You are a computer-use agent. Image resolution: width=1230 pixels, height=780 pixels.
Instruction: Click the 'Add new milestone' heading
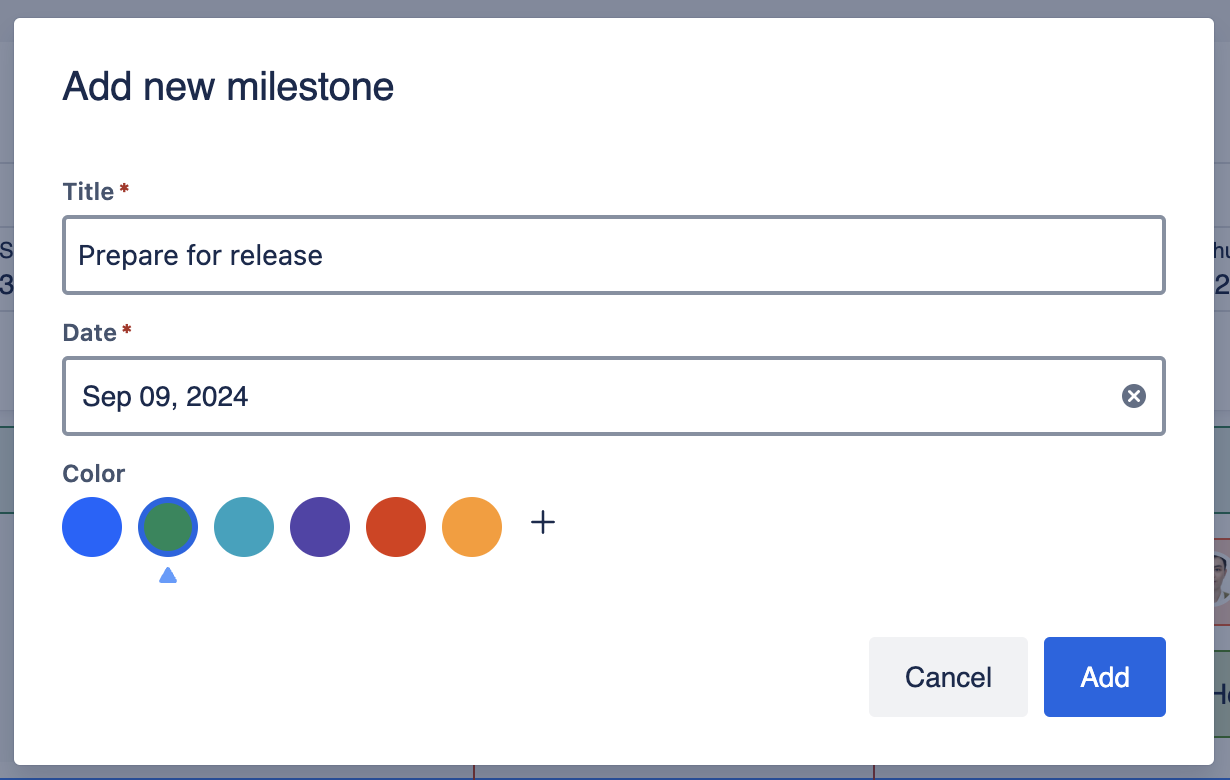228,87
